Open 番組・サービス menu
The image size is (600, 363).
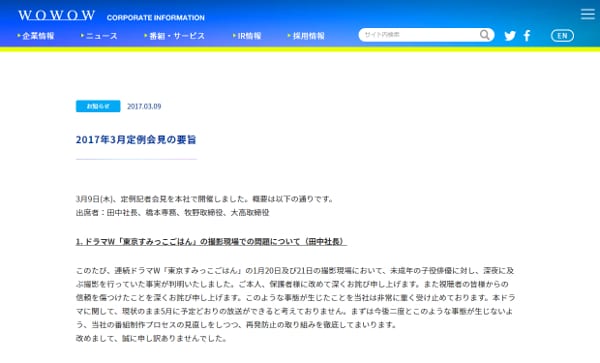click(175, 36)
